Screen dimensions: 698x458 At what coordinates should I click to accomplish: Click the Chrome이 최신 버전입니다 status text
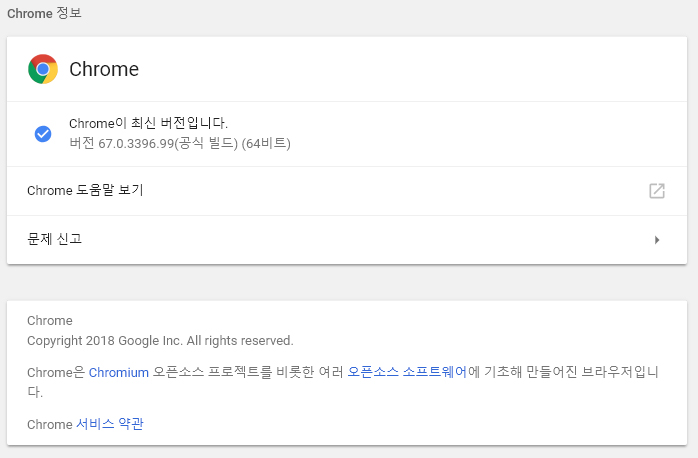[x=149, y=123]
